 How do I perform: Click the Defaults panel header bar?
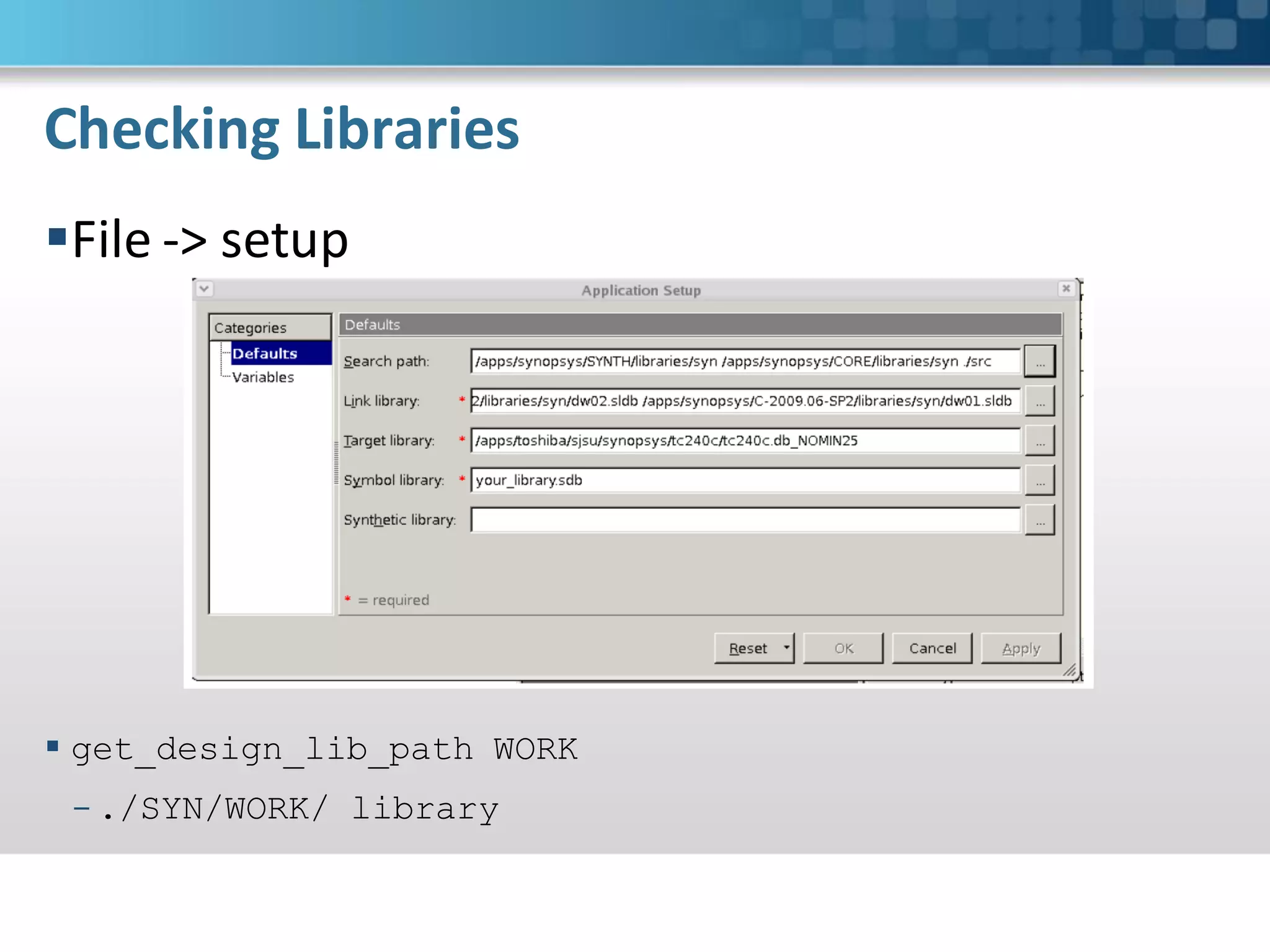tap(700, 325)
